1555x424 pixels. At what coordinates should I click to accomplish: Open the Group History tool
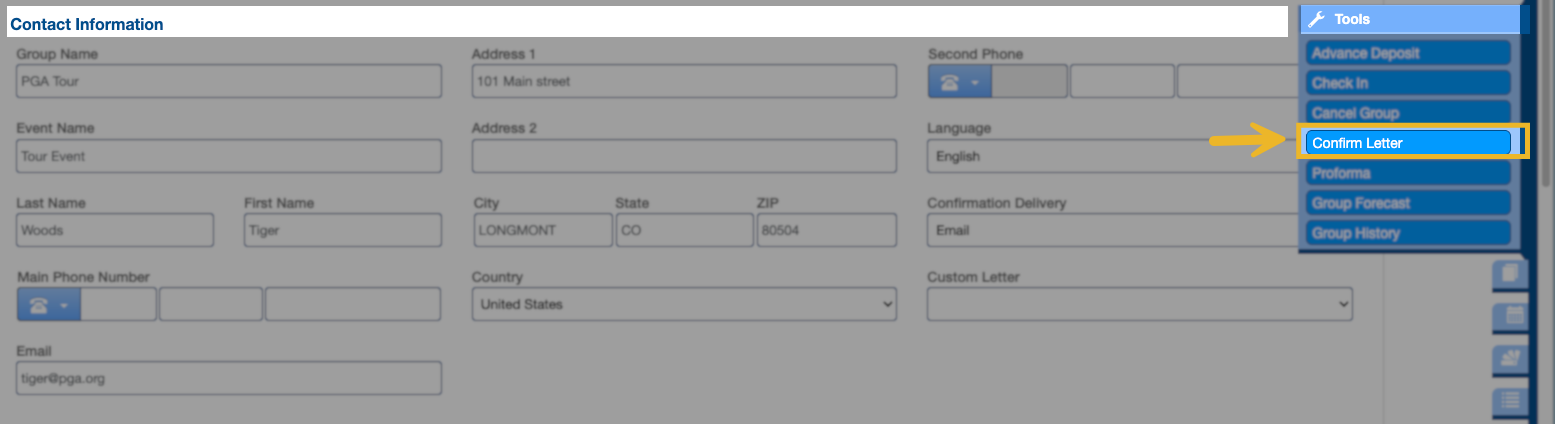tap(1407, 233)
